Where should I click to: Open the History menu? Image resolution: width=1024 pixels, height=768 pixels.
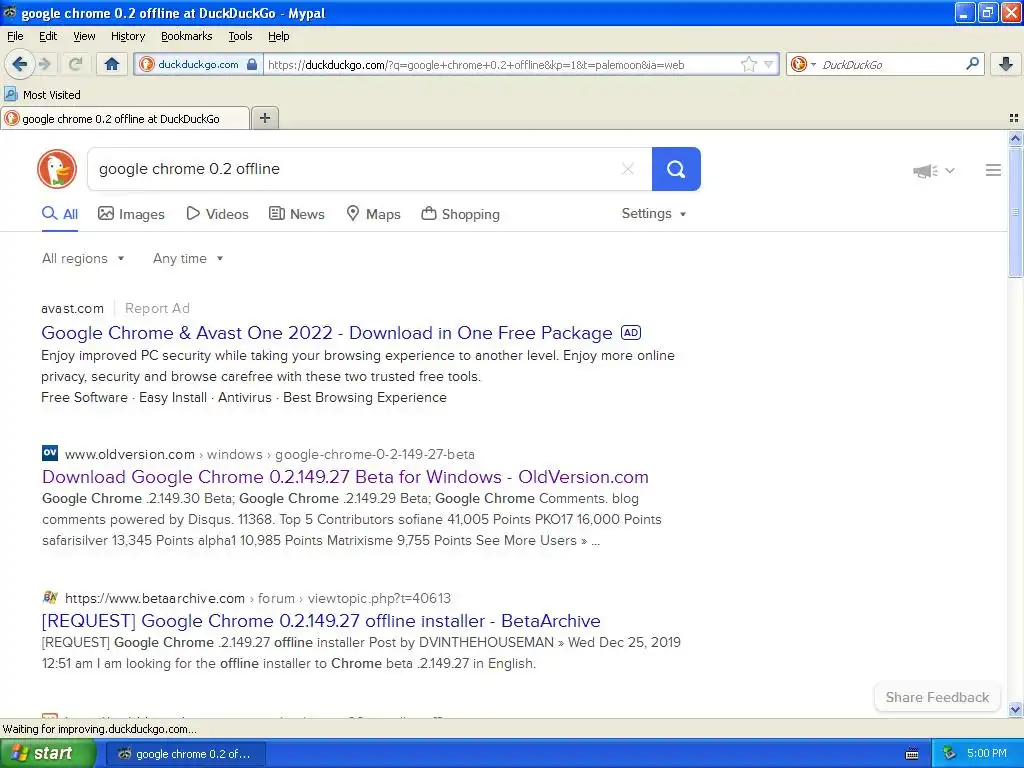(x=127, y=36)
